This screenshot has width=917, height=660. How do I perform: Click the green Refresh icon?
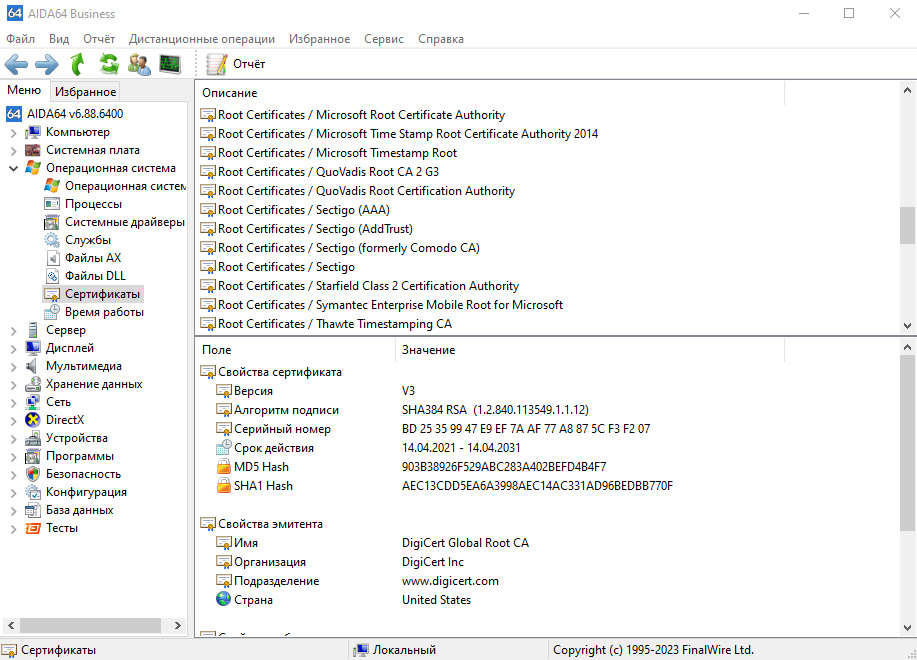pyautogui.click(x=109, y=64)
